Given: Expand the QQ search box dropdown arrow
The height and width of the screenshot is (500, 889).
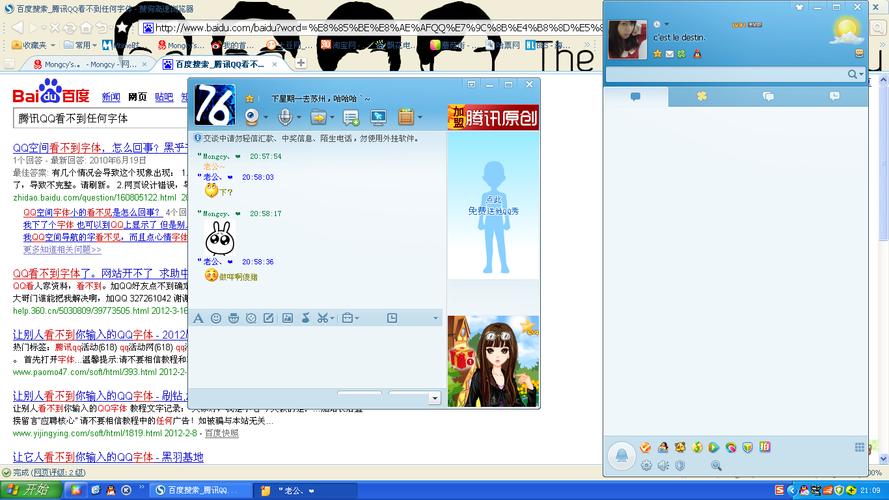Looking at the screenshot, I should click(862, 74).
